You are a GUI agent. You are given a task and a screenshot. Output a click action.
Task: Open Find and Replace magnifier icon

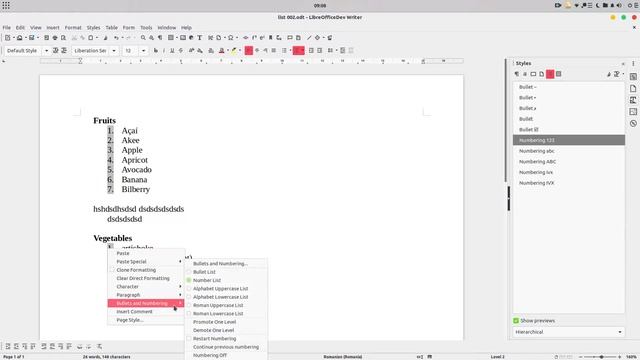(x=143, y=38)
